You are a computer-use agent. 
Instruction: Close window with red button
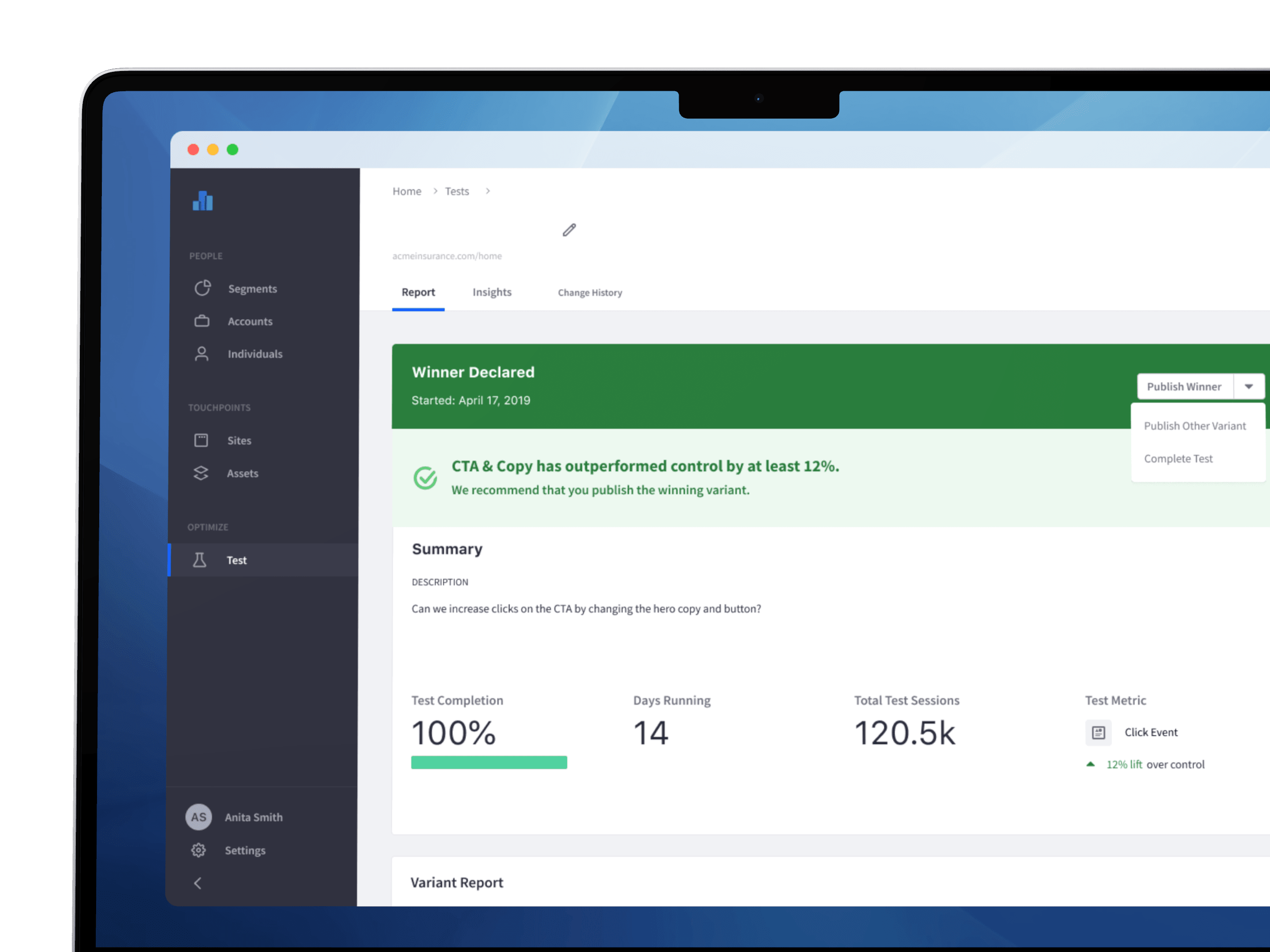pyautogui.click(x=193, y=150)
